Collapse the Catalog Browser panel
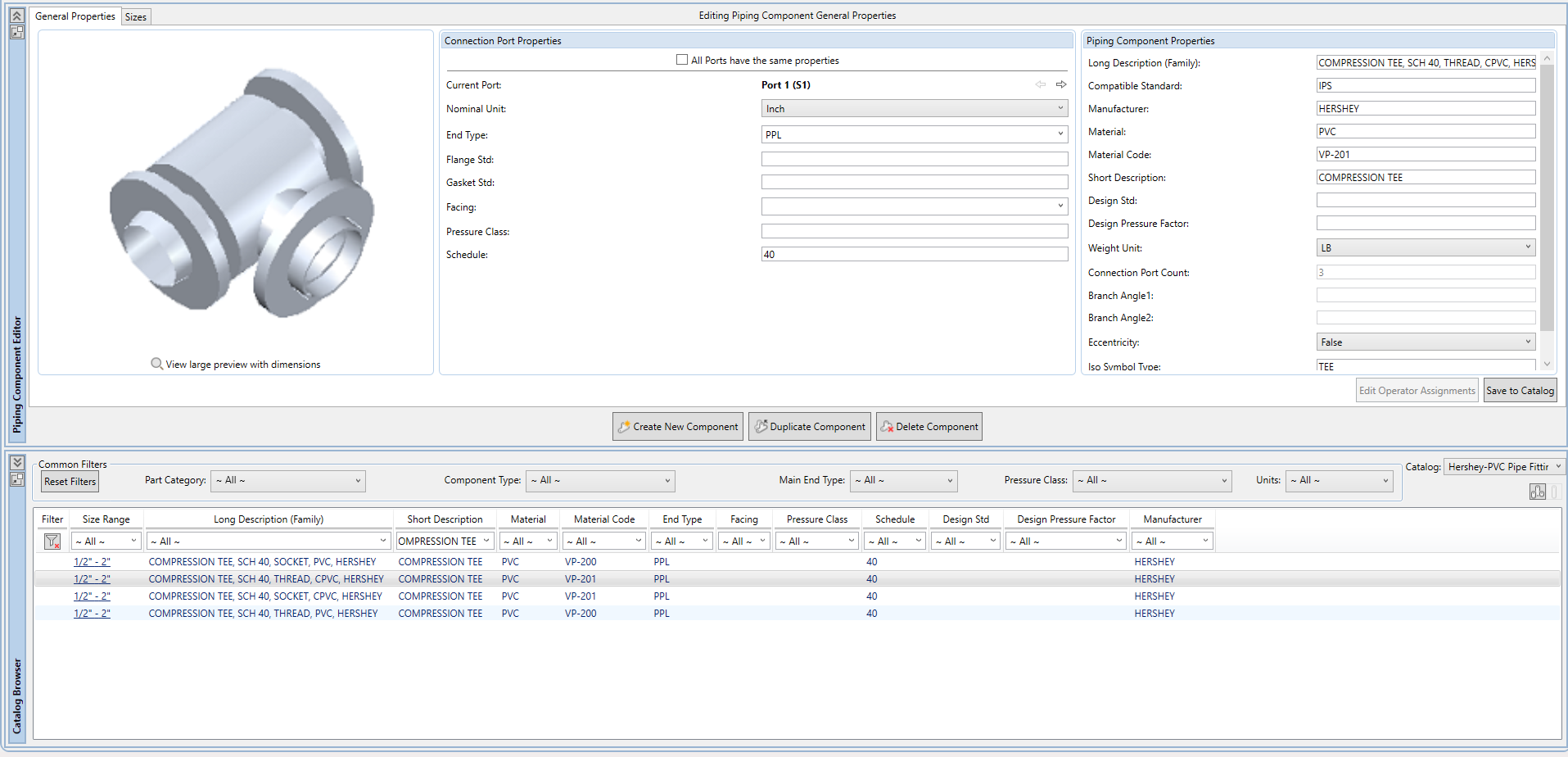1568x757 pixels. [16, 463]
